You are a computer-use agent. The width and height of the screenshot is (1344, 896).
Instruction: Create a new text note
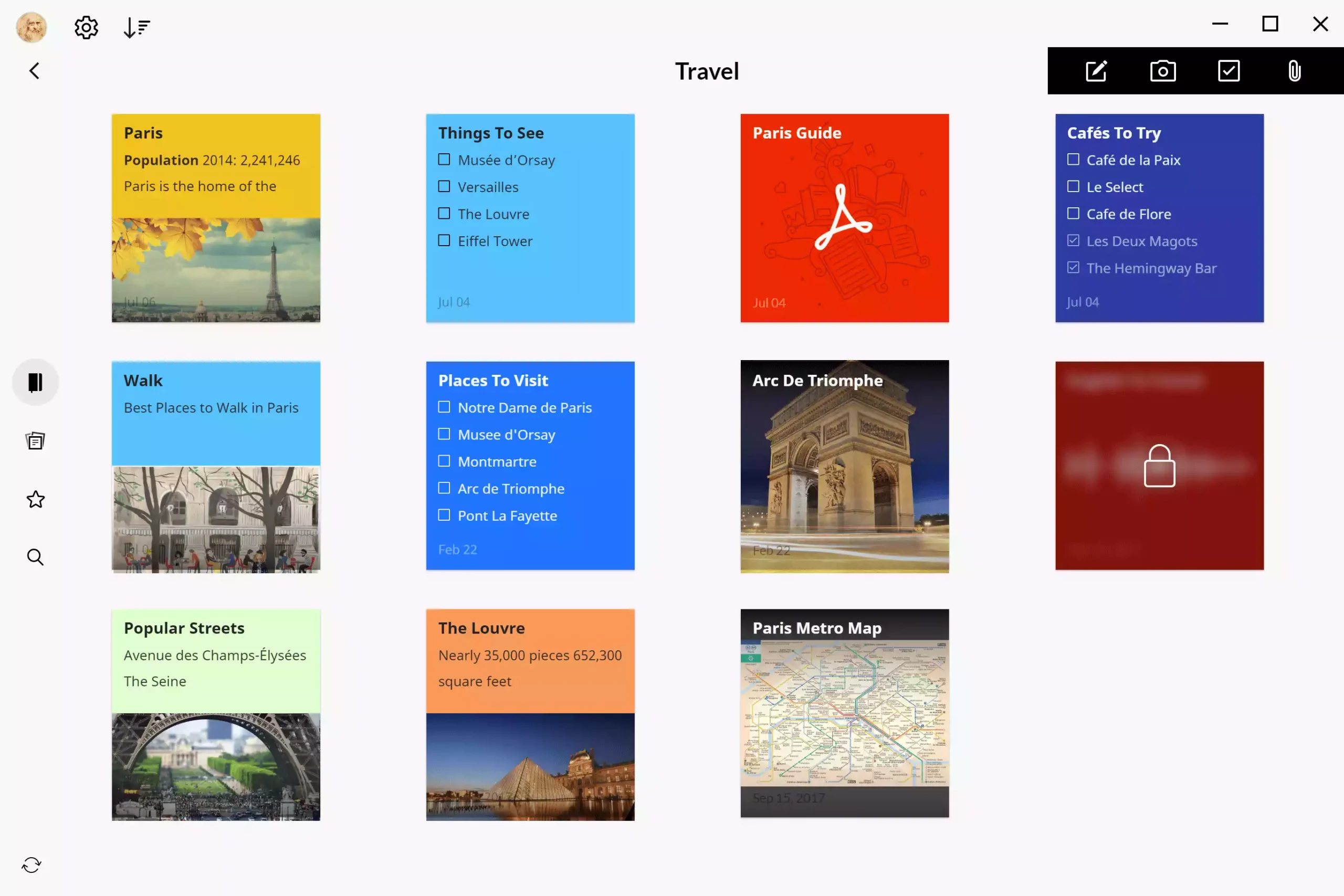pos(1096,70)
